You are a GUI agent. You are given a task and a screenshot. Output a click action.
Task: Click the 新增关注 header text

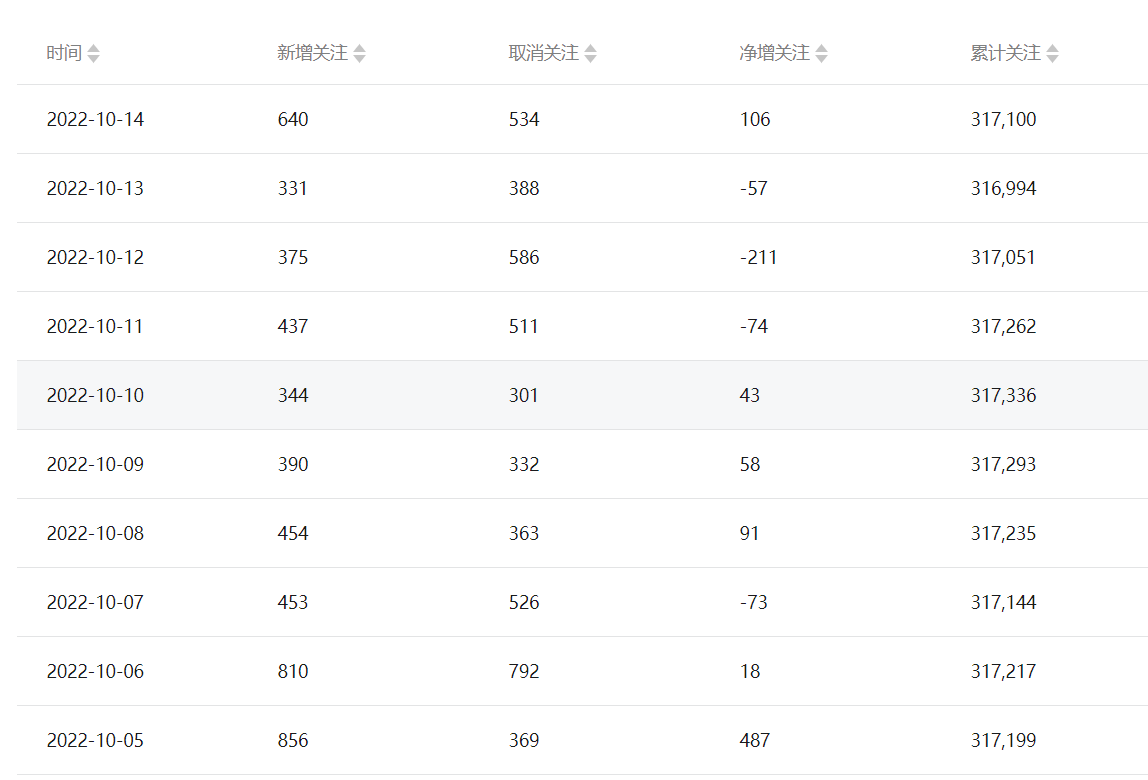(312, 53)
